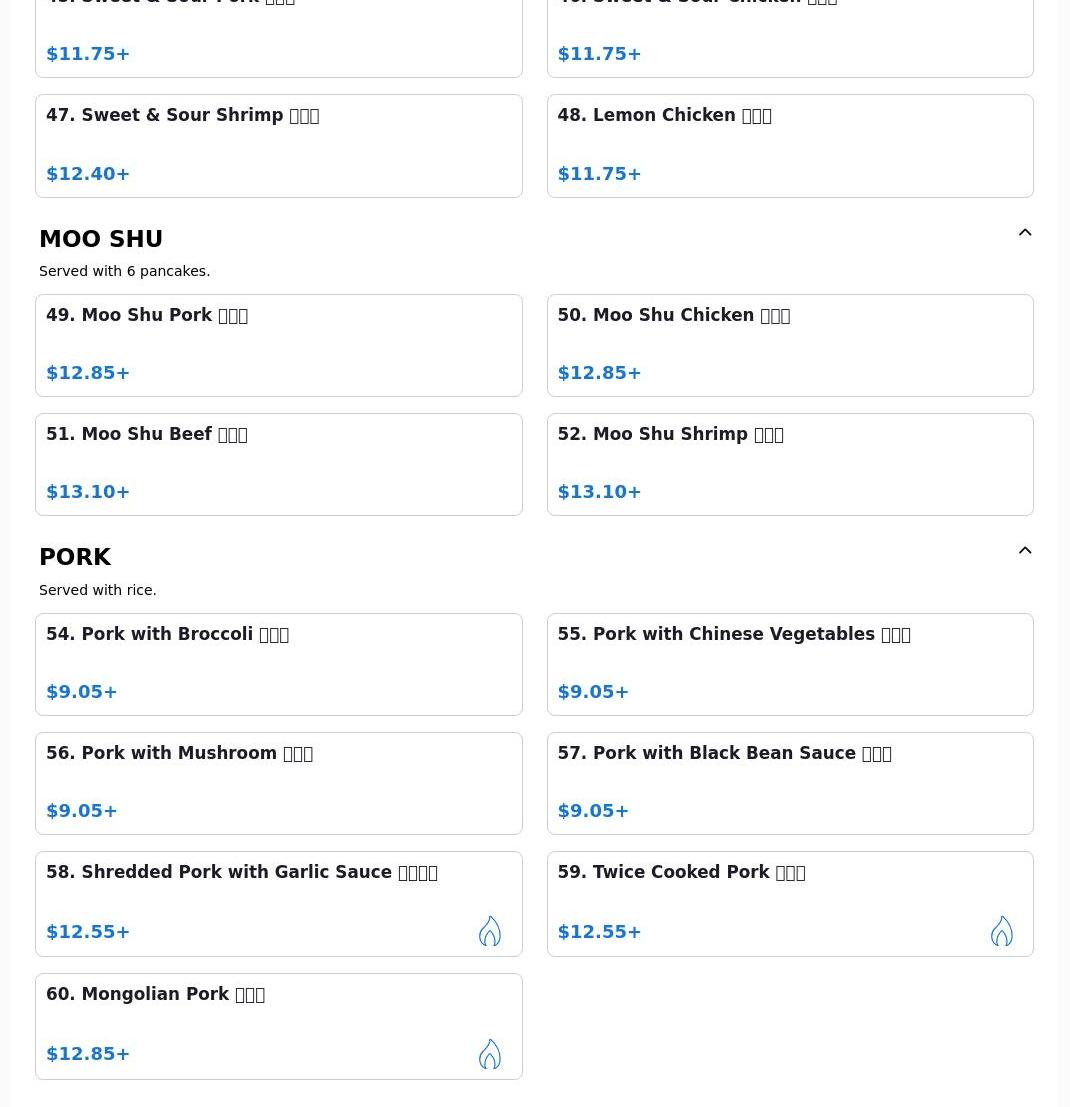Image resolution: width=1070 pixels, height=1107 pixels.
Task: Select 50. Moo Shu Chicken
Action: [789, 345]
